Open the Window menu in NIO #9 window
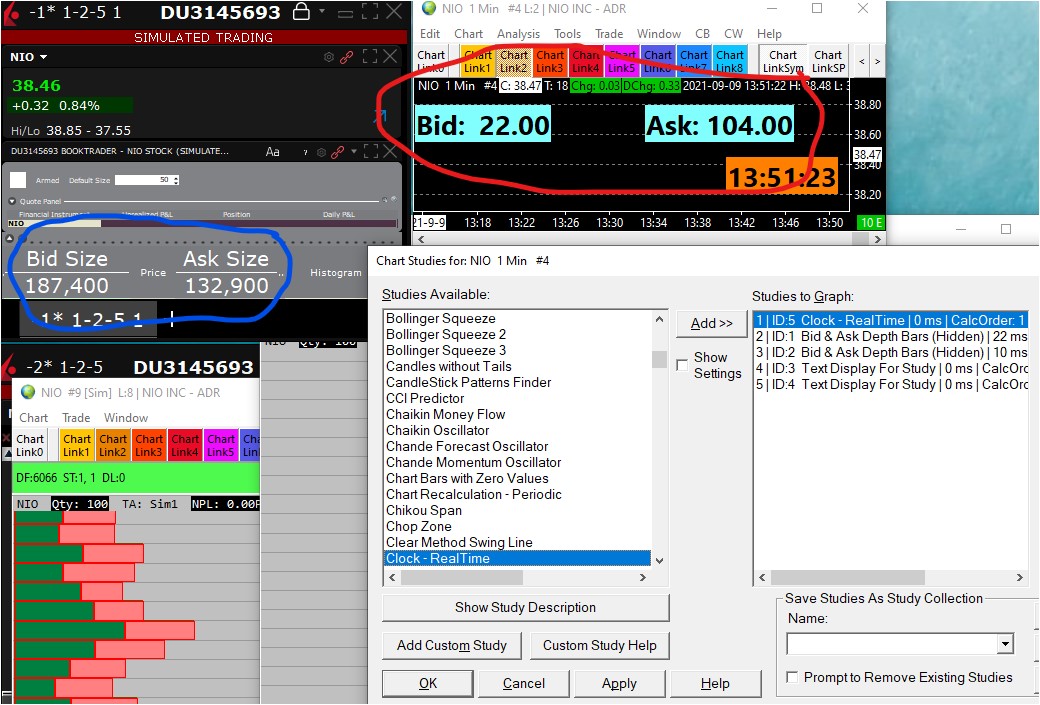1040x705 pixels. (x=125, y=418)
